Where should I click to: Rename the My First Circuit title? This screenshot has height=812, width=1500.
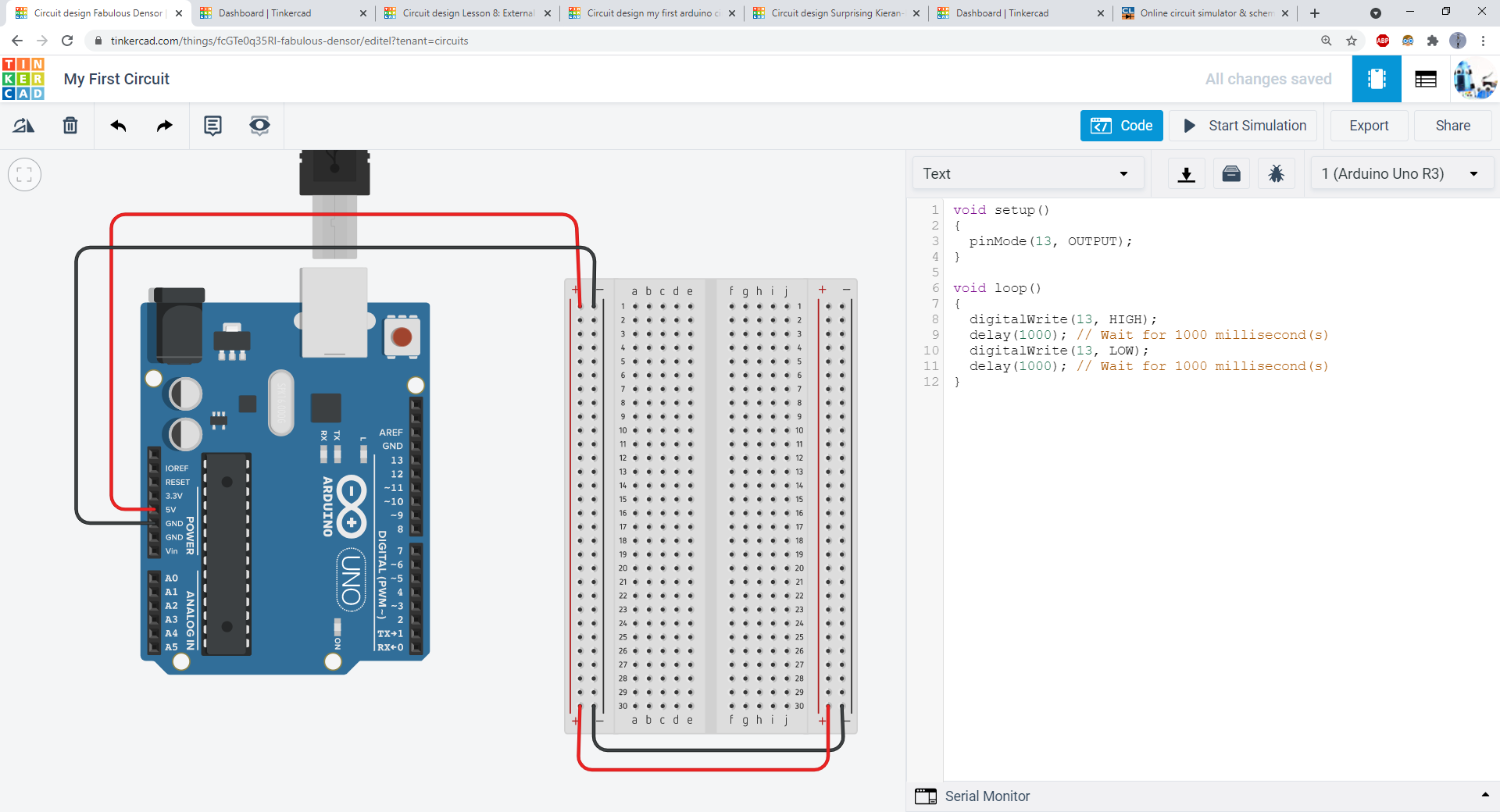[116, 78]
